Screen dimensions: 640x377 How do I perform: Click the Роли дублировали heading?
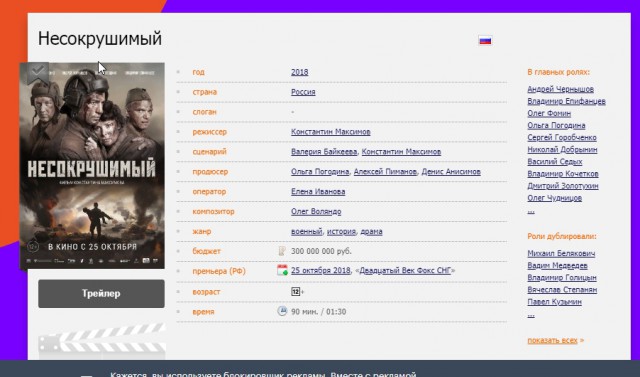562,236
